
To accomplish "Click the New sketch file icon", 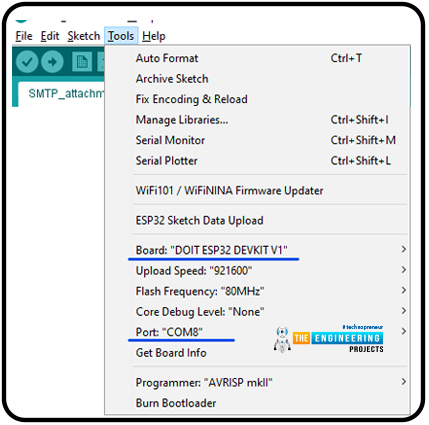I will tap(82, 62).
